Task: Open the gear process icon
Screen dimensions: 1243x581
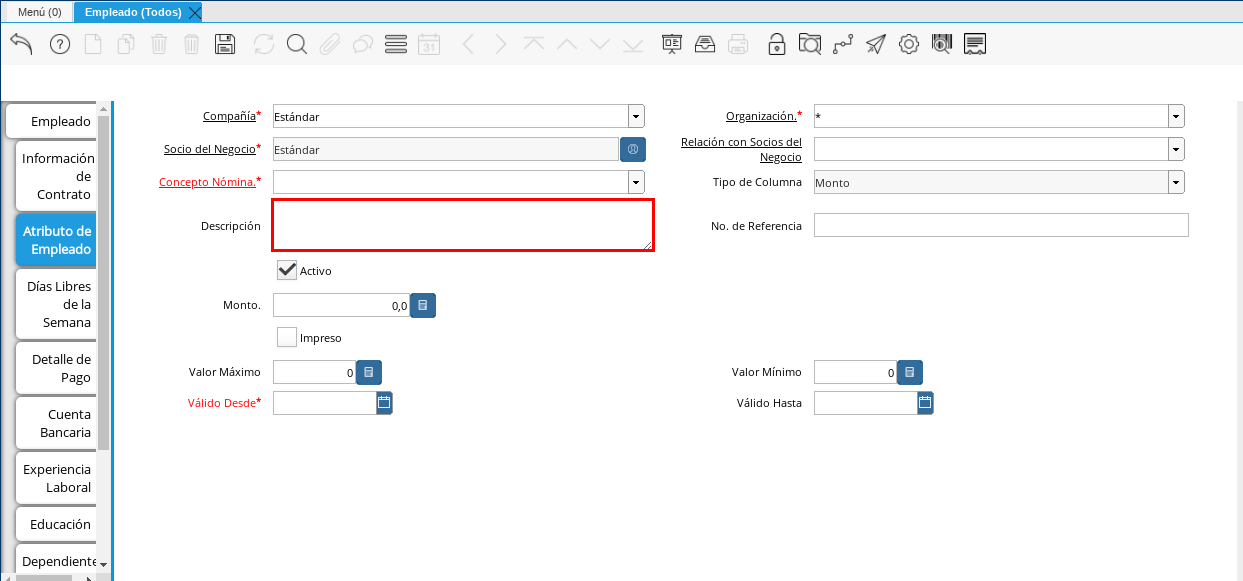Action: click(908, 44)
